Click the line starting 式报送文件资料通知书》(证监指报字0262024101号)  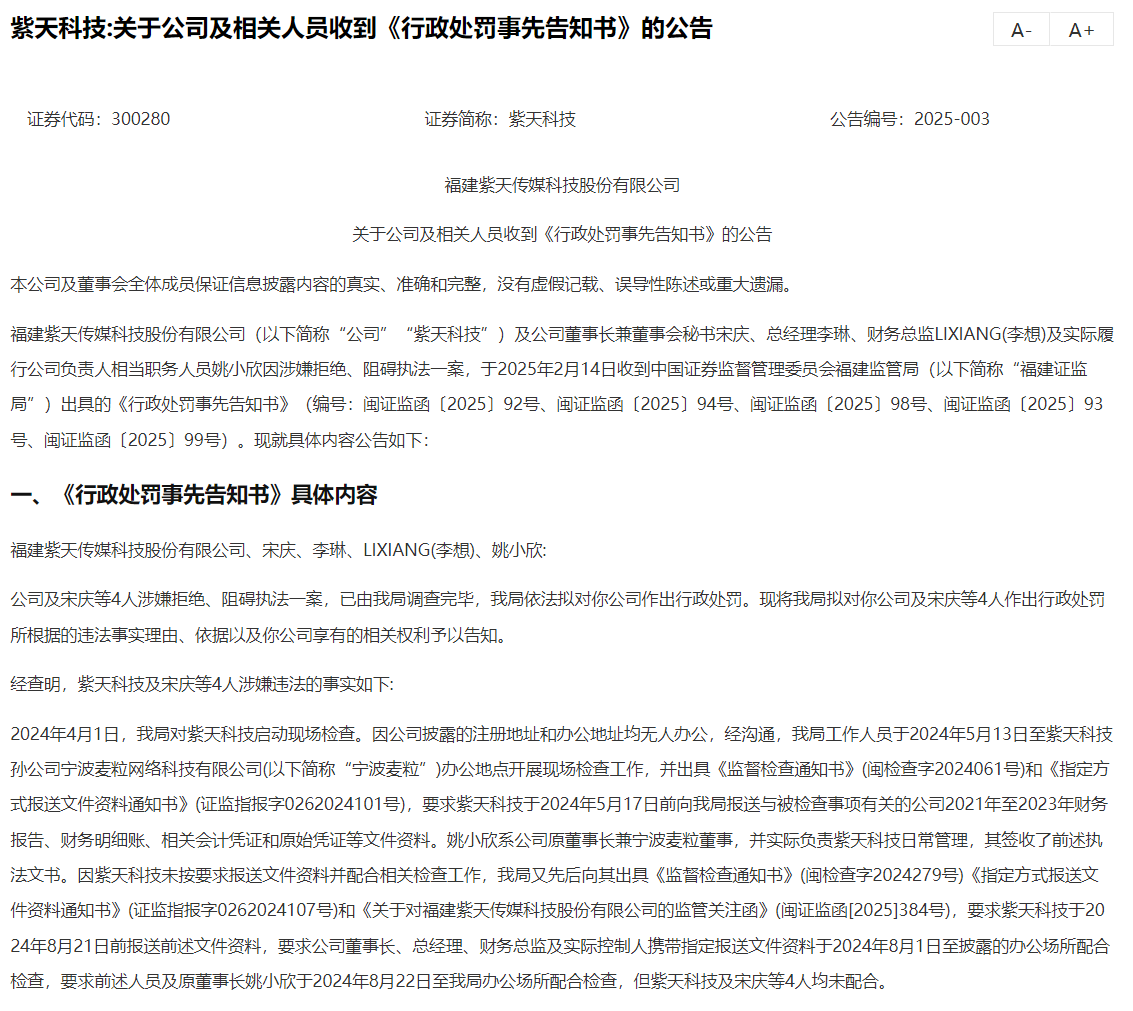point(559,804)
